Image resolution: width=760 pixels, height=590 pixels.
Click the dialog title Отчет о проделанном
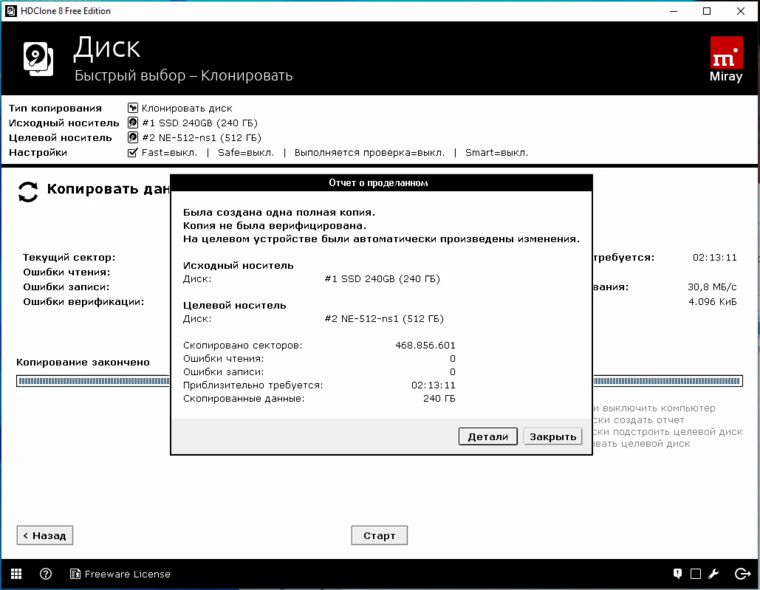click(x=378, y=183)
